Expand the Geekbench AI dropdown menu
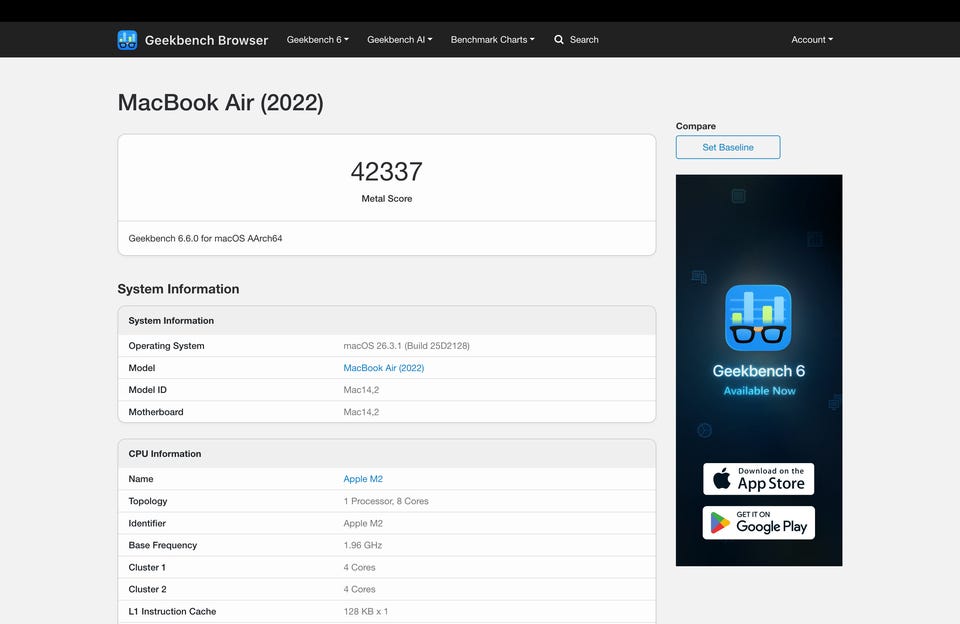This screenshot has height=624, width=960. click(400, 40)
